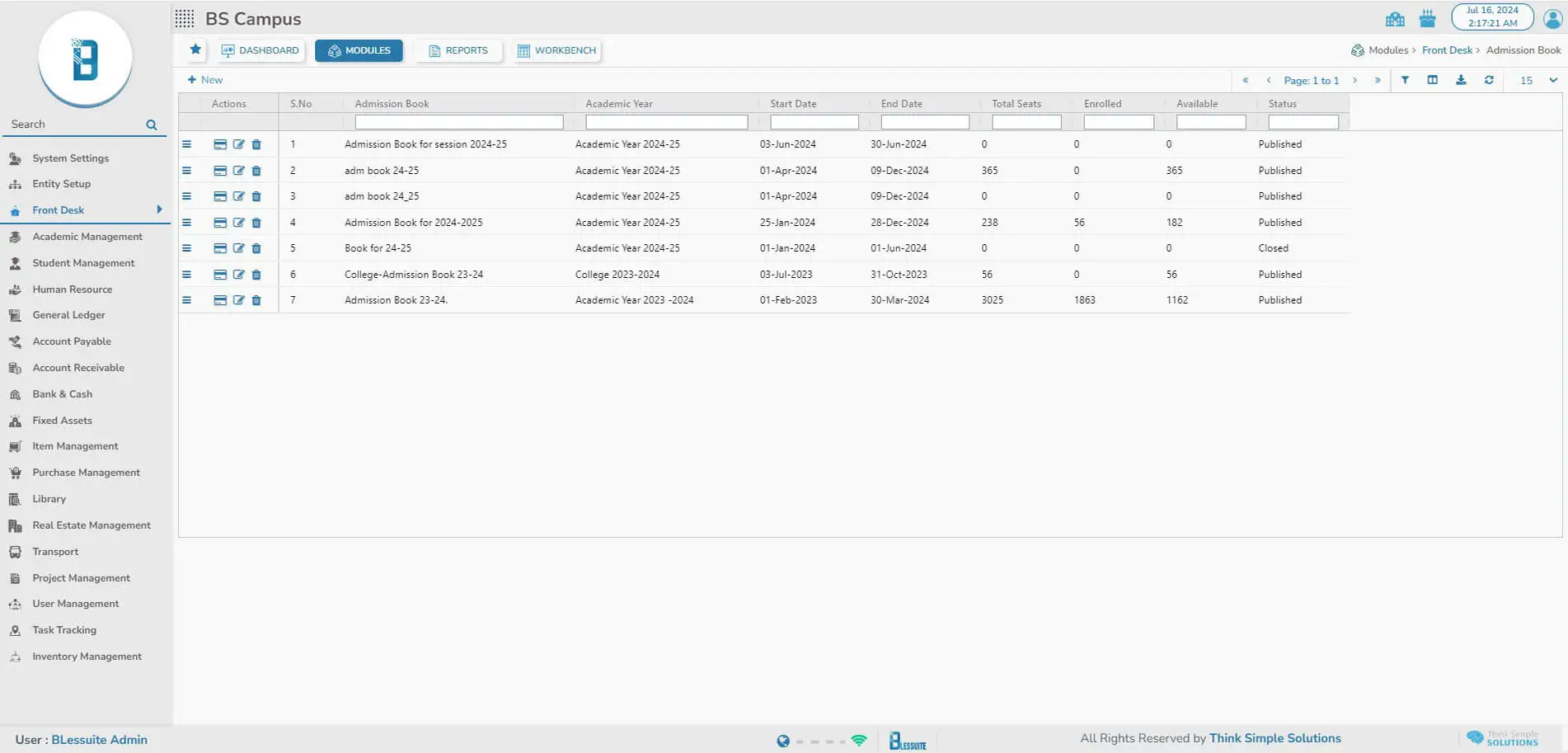Click the Admission Book filter input field
The width and height of the screenshot is (1568, 753).
tap(458, 122)
